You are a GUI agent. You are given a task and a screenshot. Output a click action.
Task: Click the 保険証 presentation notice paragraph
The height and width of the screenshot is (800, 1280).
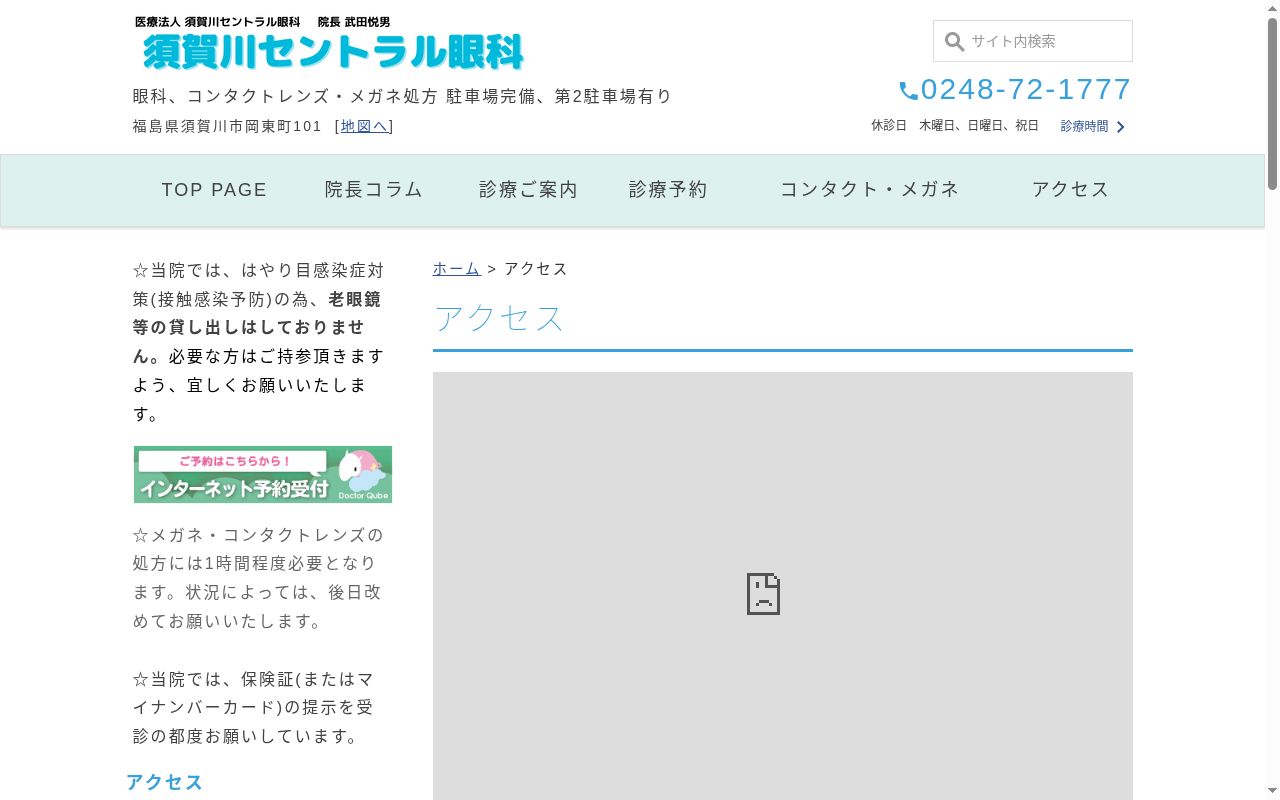click(253, 707)
